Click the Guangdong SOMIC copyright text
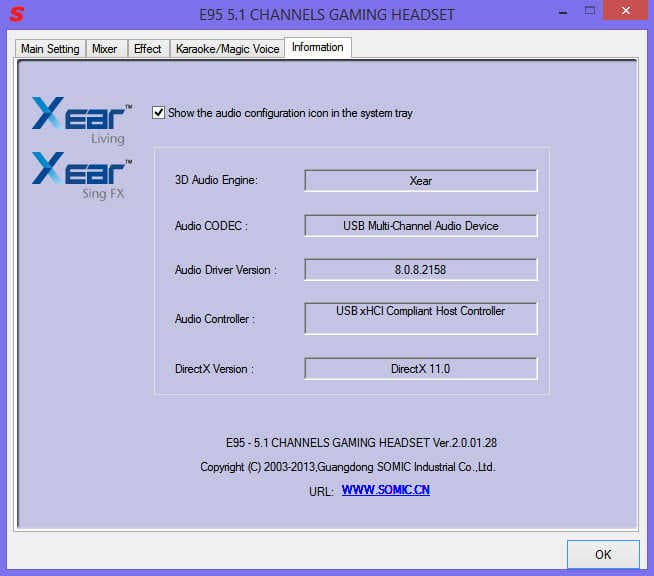 (x=348, y=467)
